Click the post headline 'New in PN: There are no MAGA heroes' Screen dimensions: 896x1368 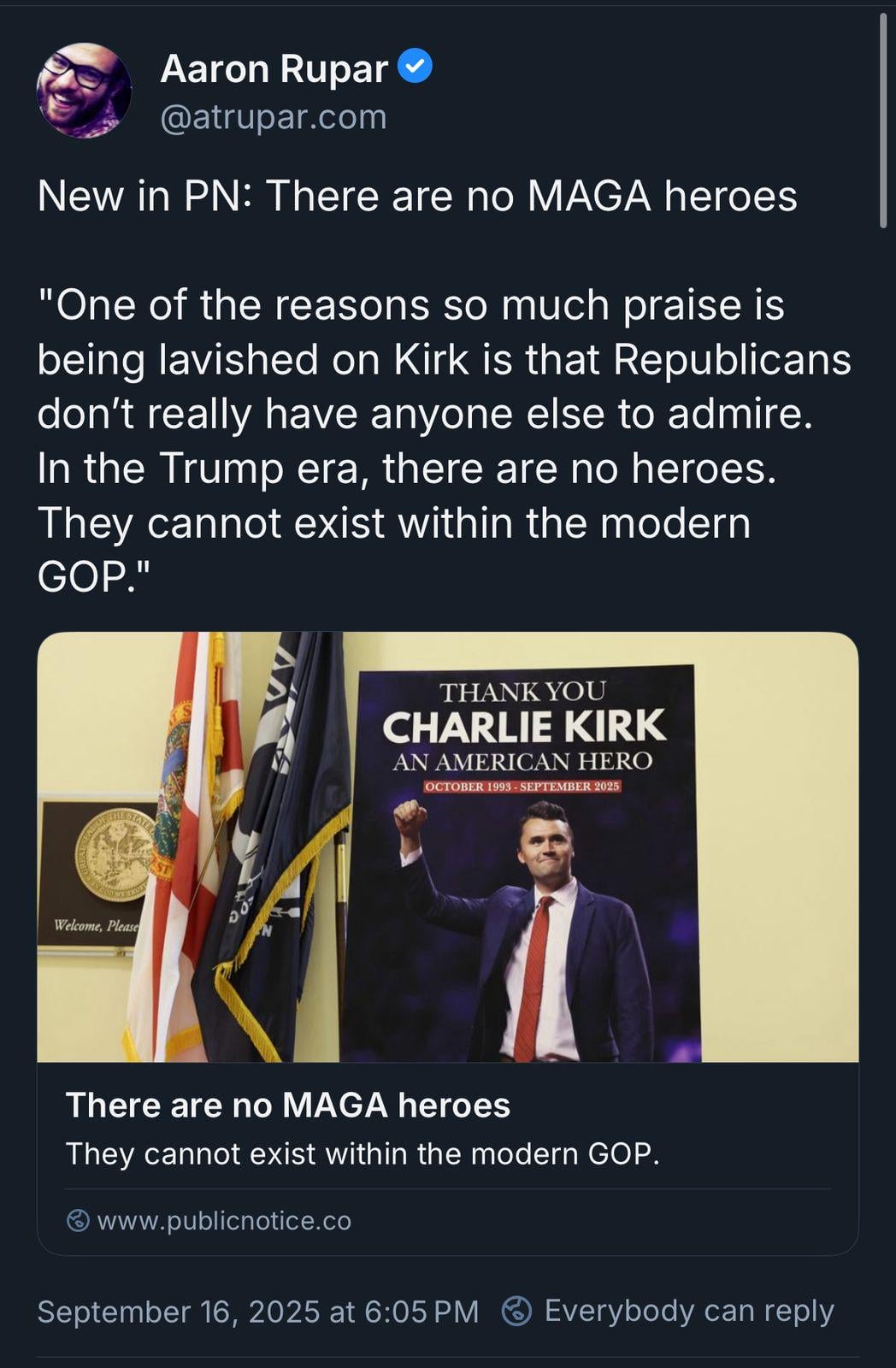pyautogui.click(x=417, y=196)
